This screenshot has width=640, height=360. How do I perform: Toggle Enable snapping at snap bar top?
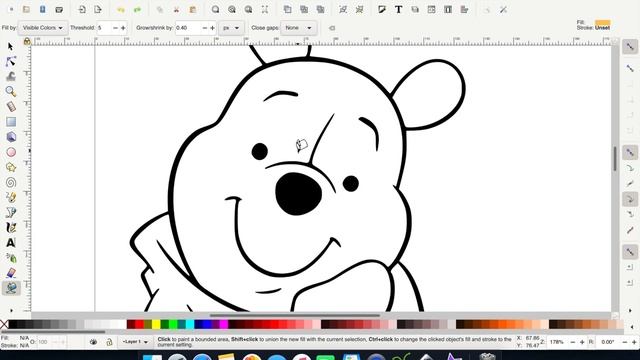tap(630, 47)
